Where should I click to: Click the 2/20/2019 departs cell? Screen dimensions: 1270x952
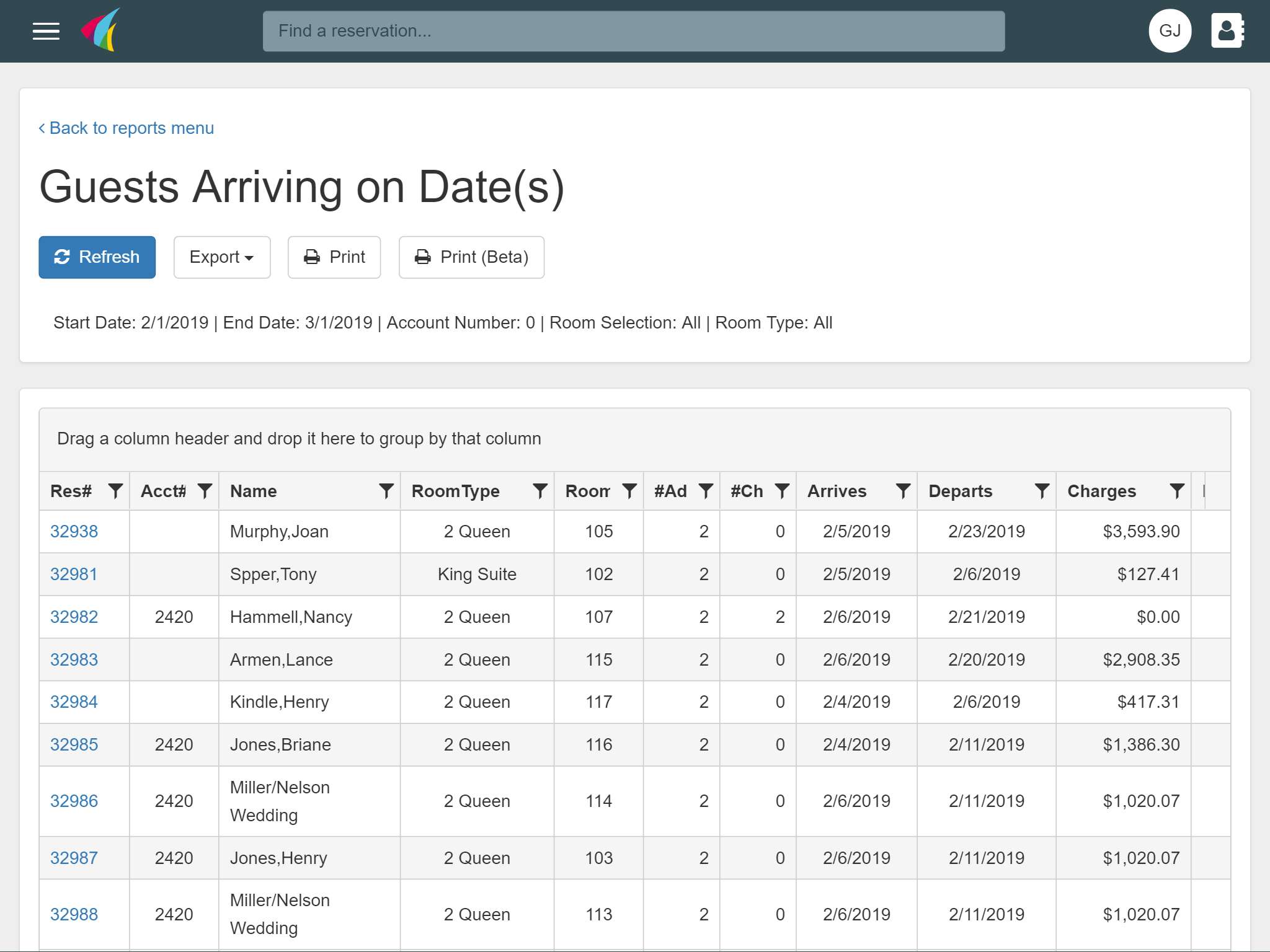coord(987,659)
